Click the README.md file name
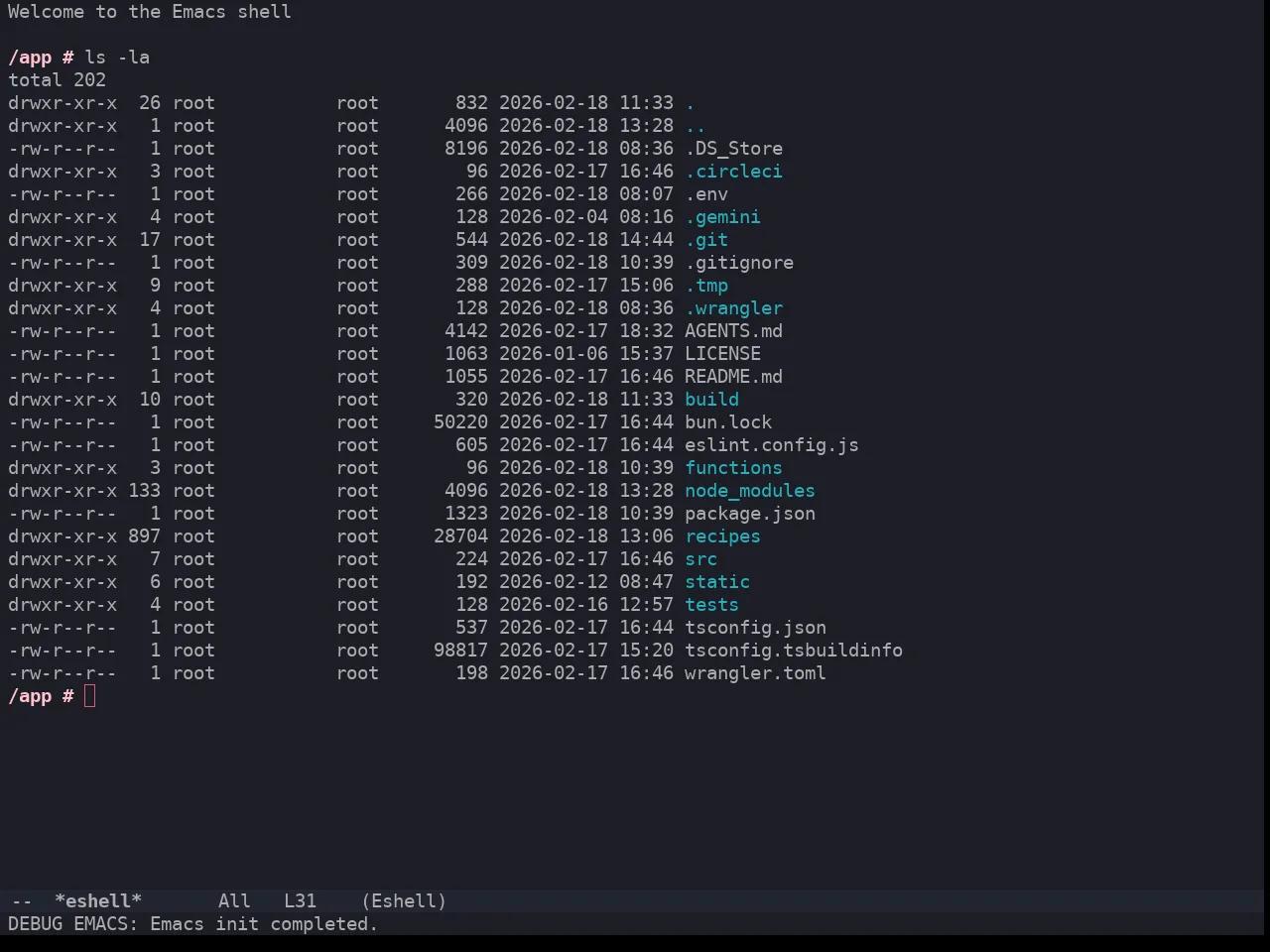Image resolution: width=1270 pixels, height=952 pixels. (733, 377)
